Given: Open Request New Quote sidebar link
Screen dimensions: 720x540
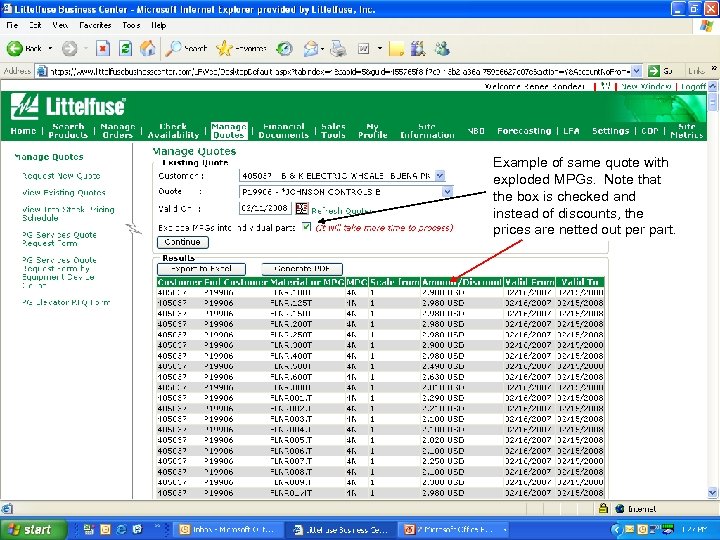Looking at the screenshot, I should click(61, 176).
